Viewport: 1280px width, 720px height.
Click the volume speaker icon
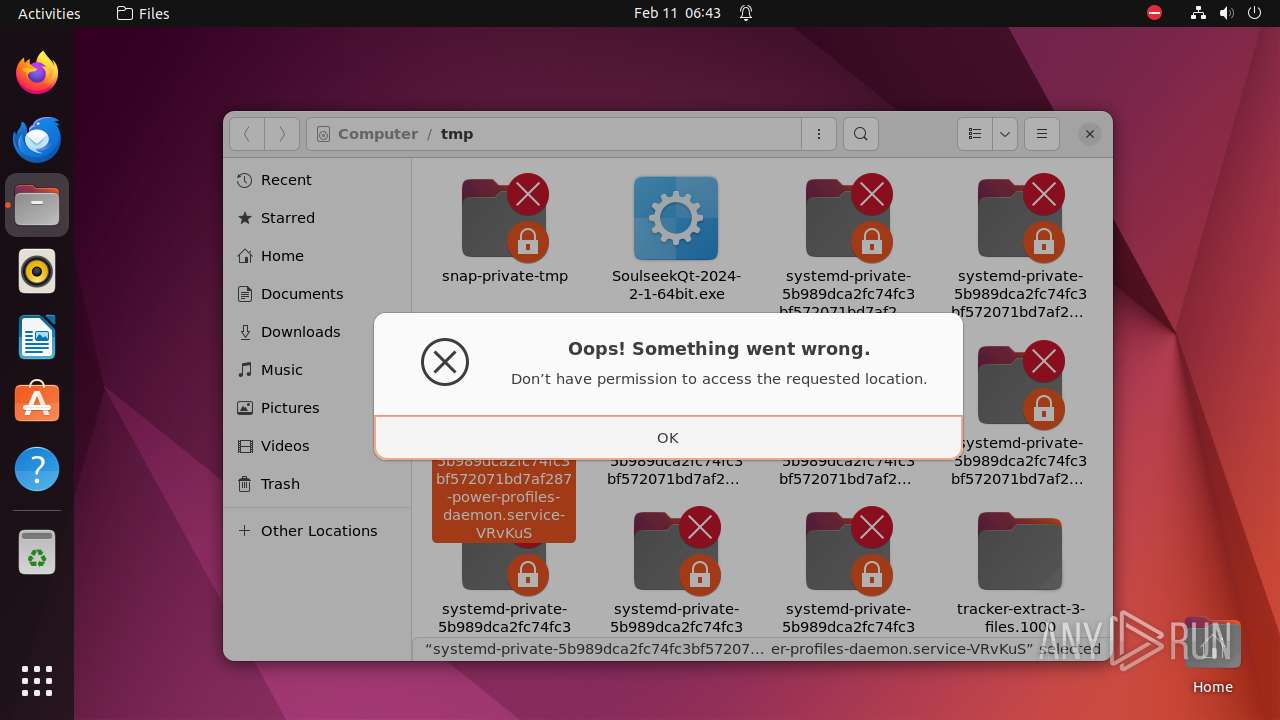tap(1227, 13)
